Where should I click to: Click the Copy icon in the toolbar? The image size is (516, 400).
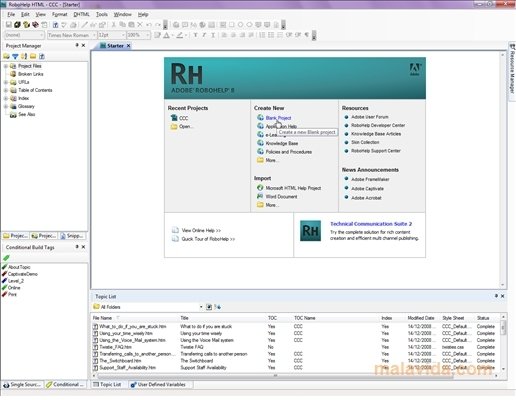(x=122, y=24)
